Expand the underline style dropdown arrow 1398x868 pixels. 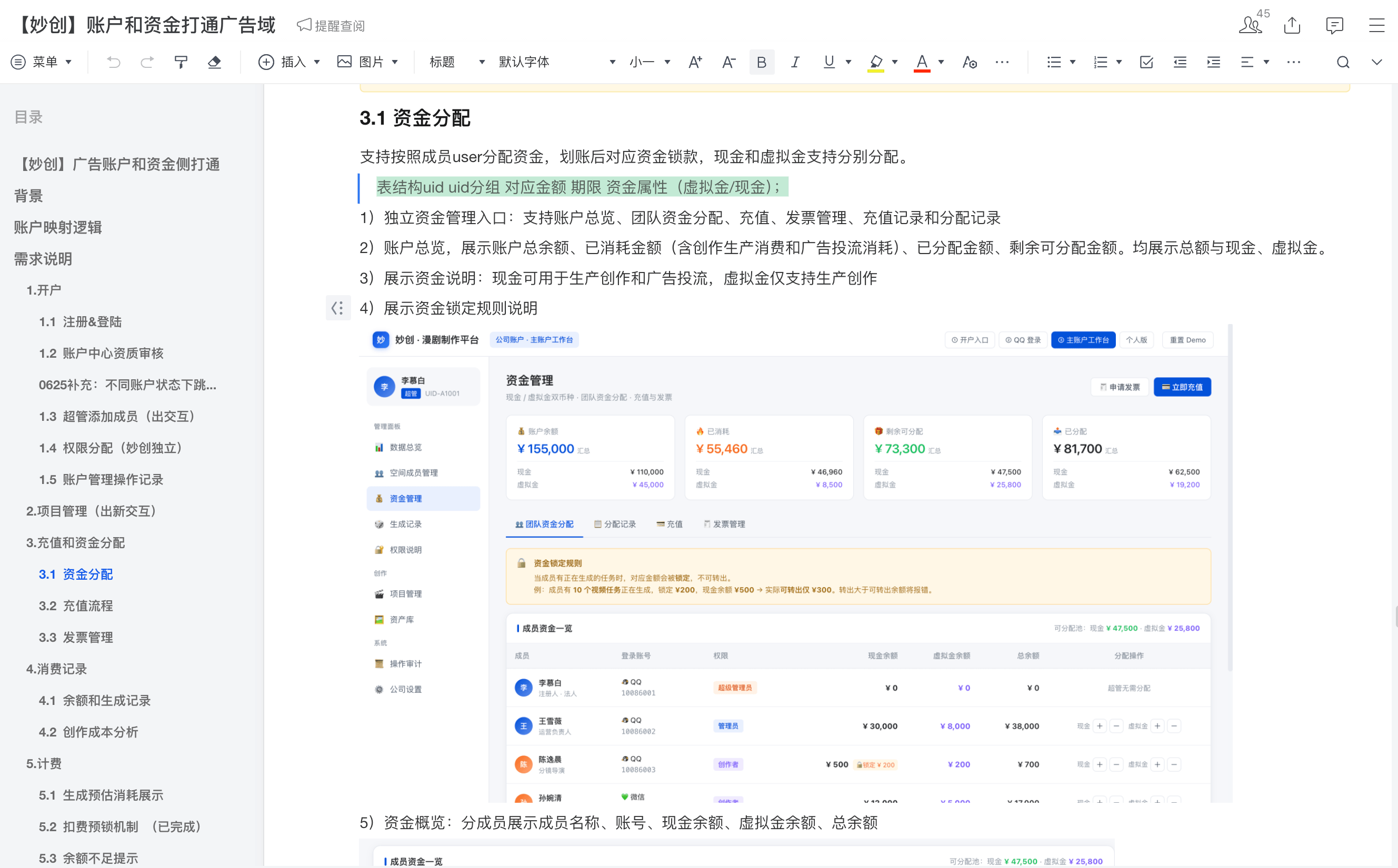pos(848,62)
